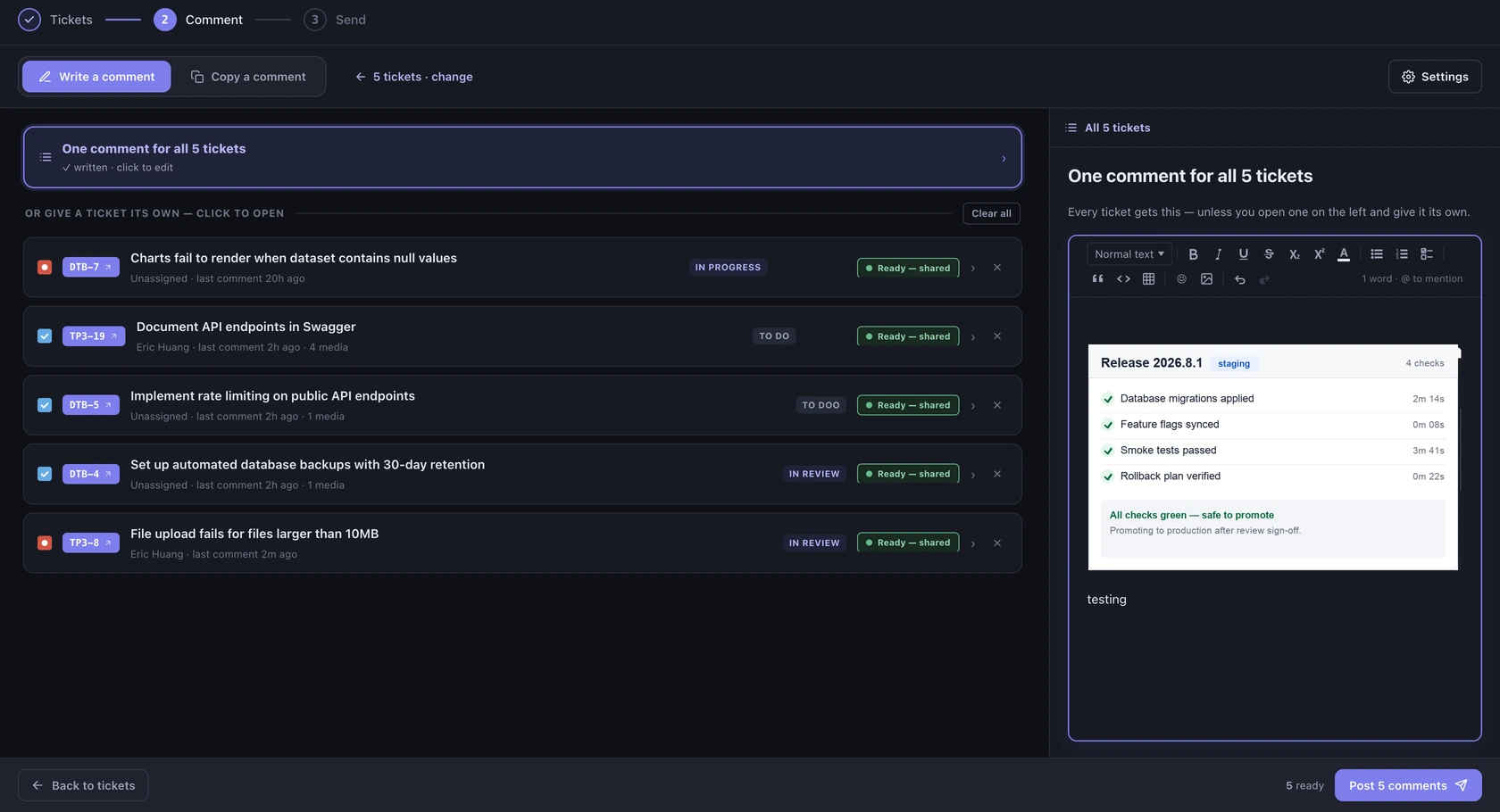1500x812 pixels.
Task: Expand the DTB-5 row chevron
Action: [x=973, y=405]
